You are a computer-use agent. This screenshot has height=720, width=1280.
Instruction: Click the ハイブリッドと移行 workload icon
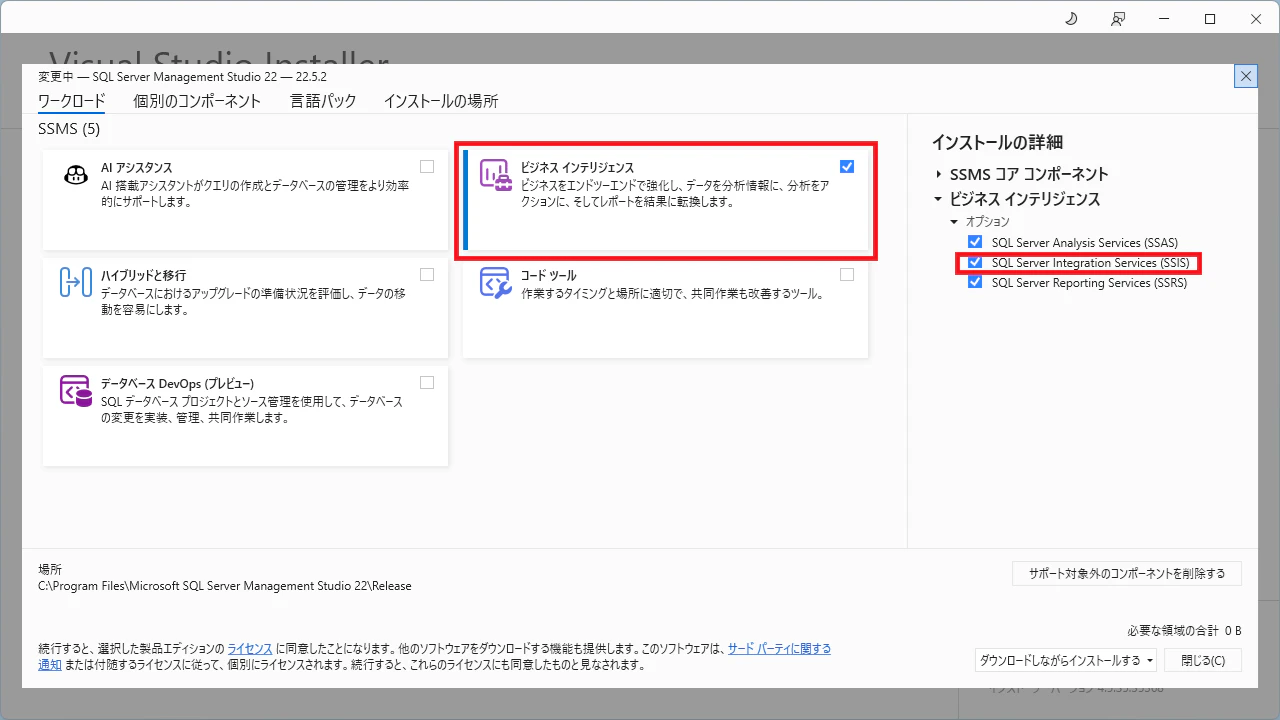point(76,283)
